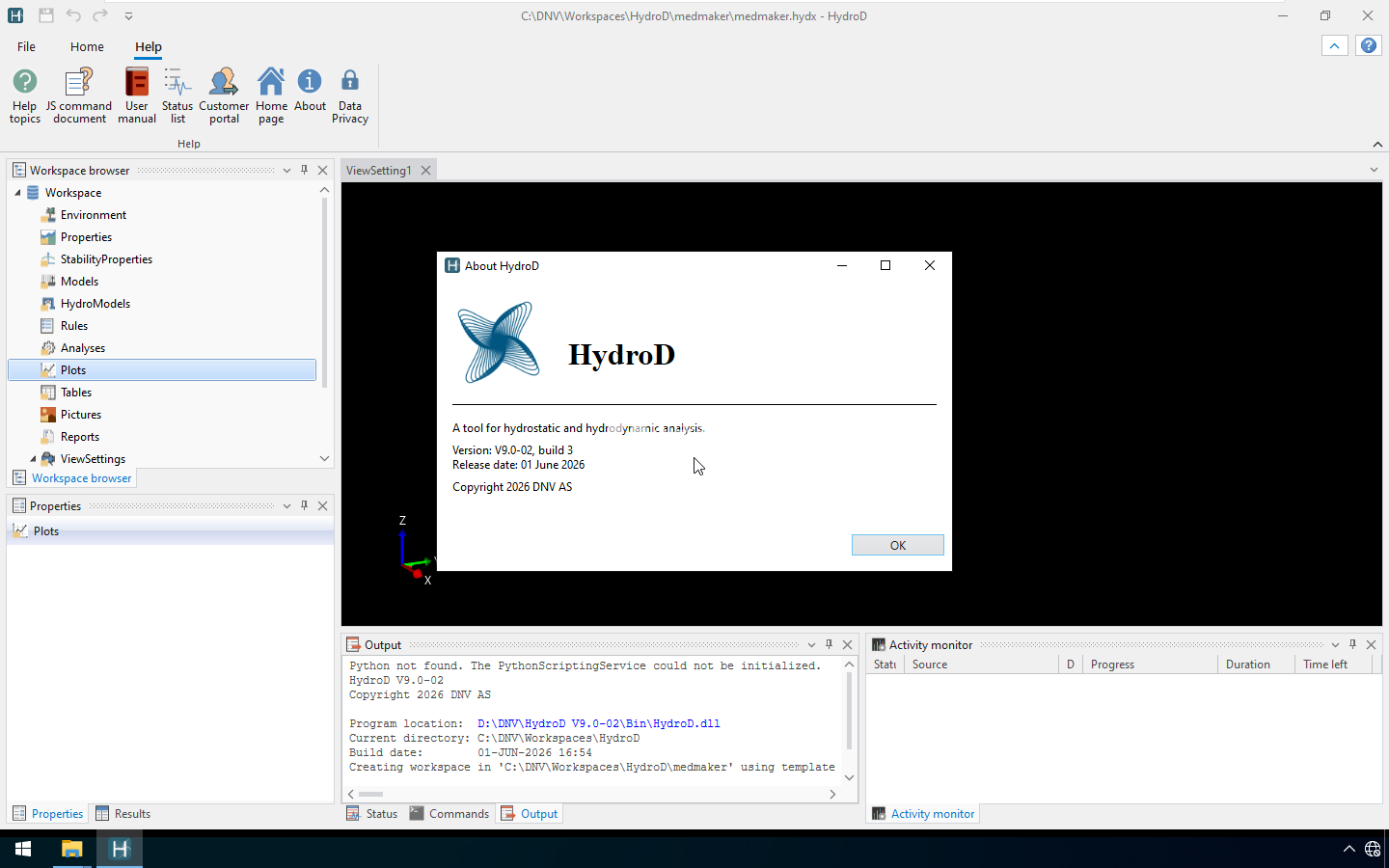This screenshot has height=868, width=1389.
Task: Select the Output tab at bottom
Action: [x=530, y=814]
